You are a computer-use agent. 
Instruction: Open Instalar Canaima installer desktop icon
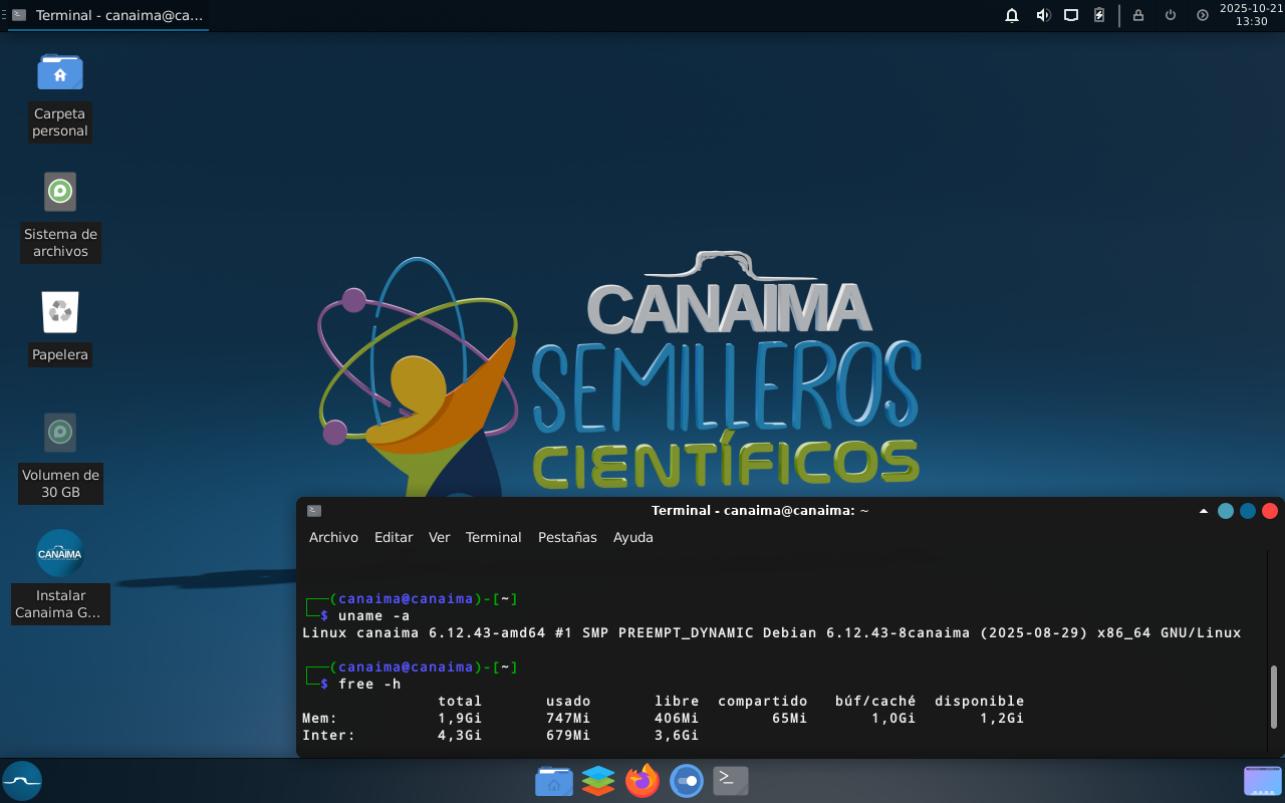tap(60, 553)
